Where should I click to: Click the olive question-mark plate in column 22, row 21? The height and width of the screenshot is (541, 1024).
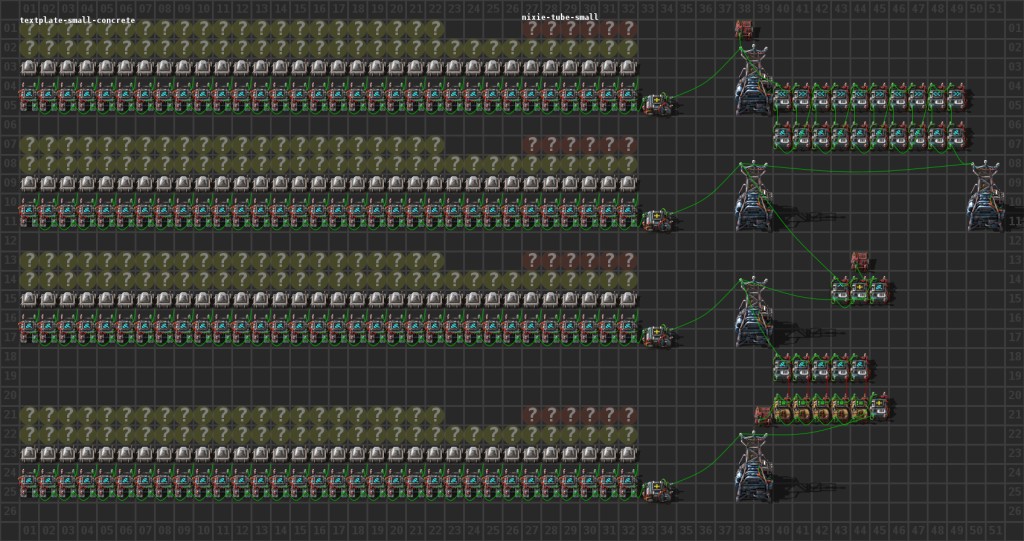coord(434,414)
